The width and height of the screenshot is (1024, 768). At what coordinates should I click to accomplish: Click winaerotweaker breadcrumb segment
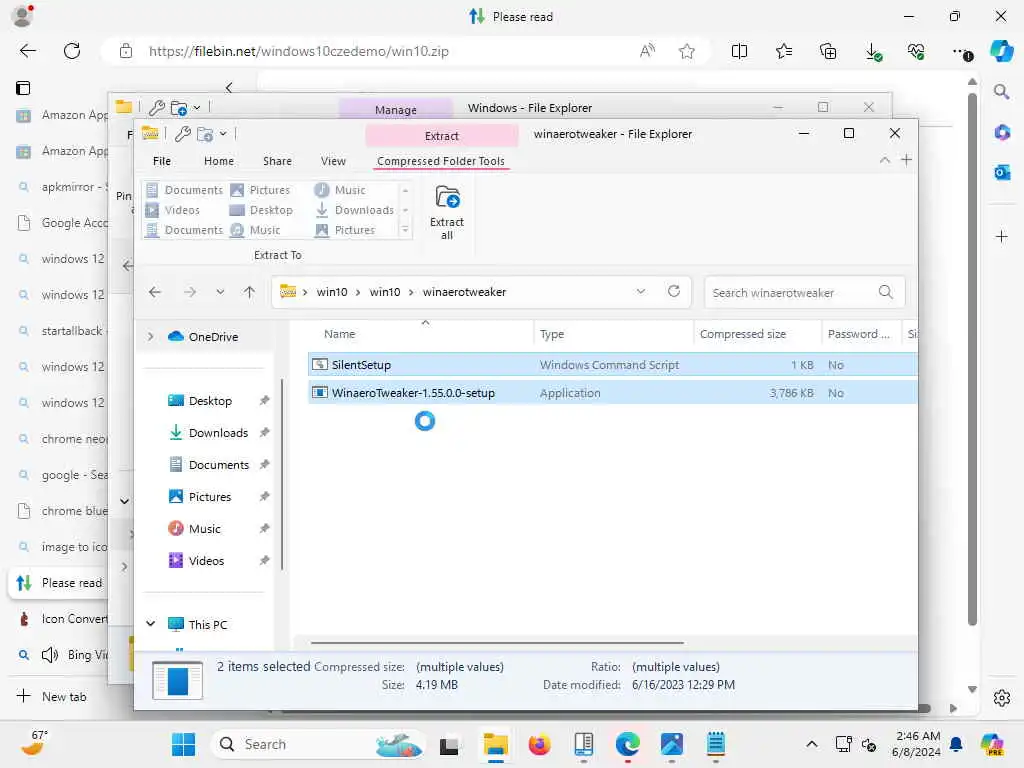(x=464, y=292)
